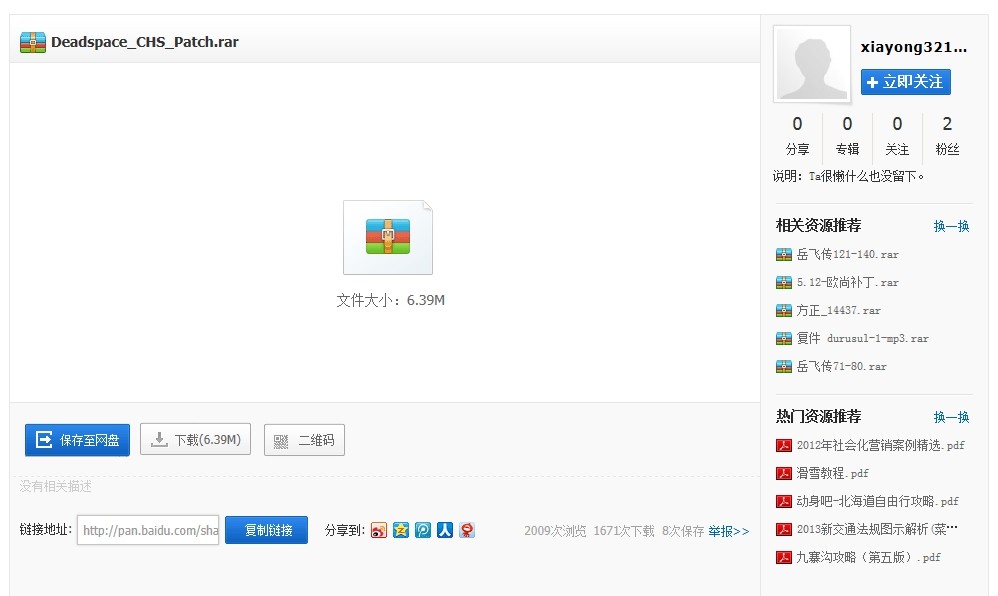Image resolution: width=998 pixels, height=596 pixels.
Task: Refresh 热门资源推荐 with 换一换
Action: [x=951, y=417]
